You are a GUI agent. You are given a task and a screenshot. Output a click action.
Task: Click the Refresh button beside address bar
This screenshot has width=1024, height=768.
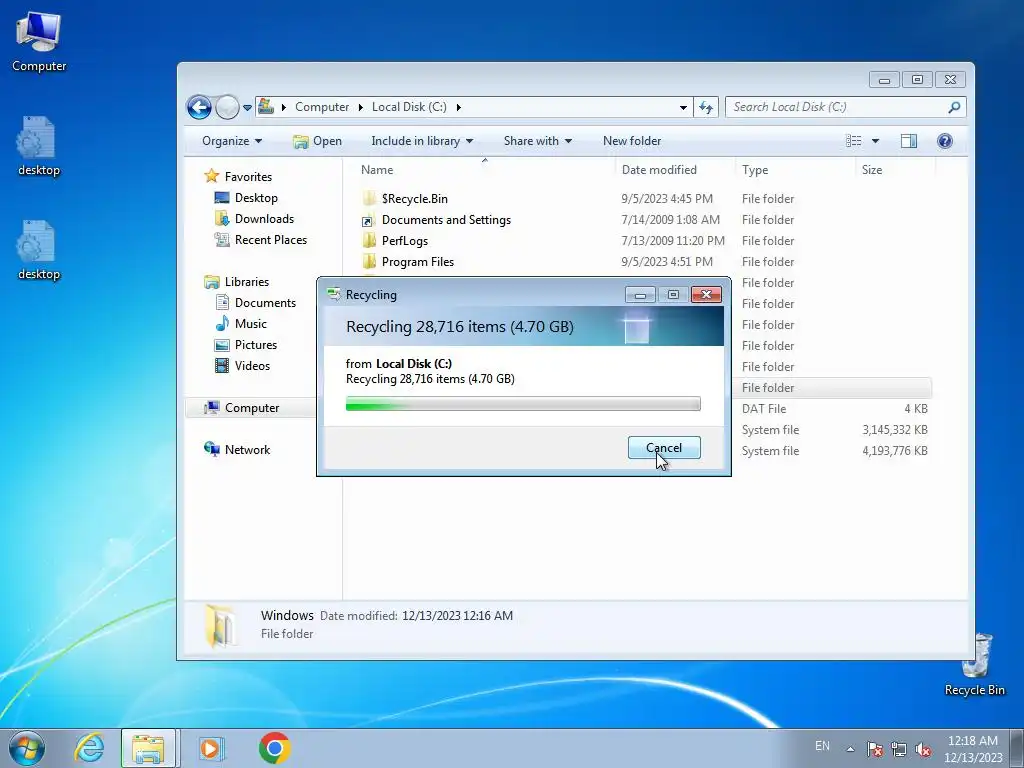point(706,107)
